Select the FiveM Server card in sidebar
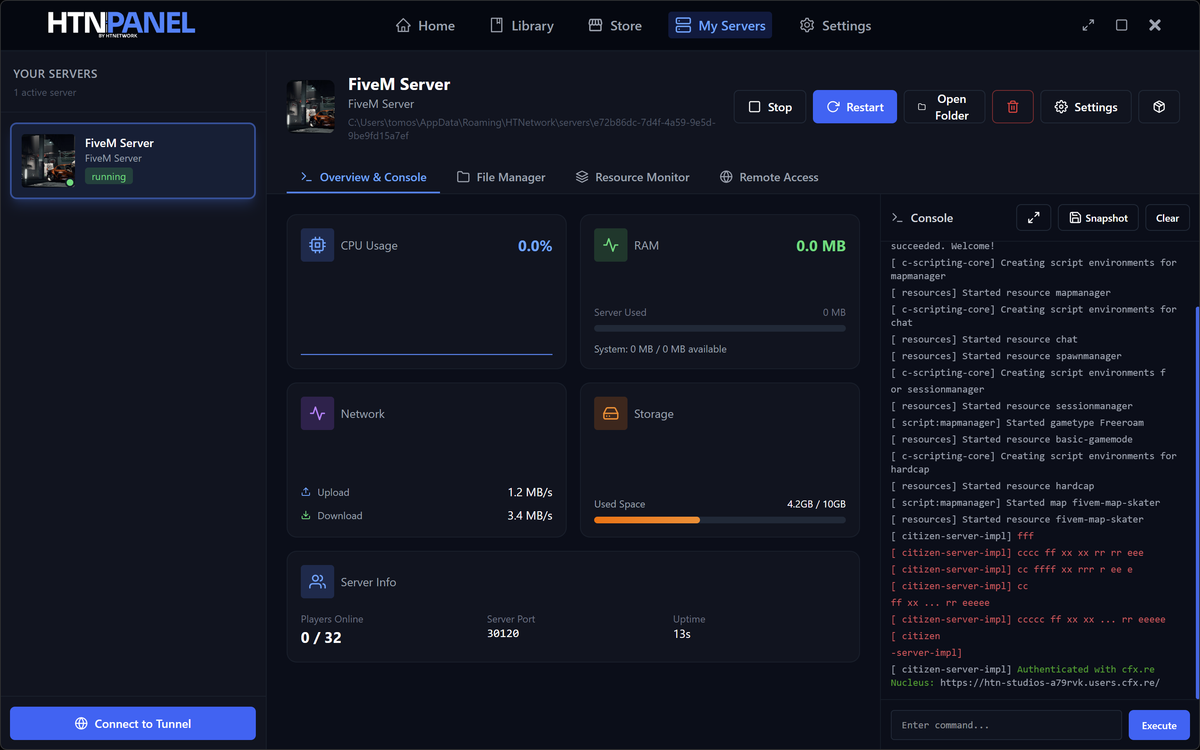This screenshot has height=750, width=1200. coord(133,161)
